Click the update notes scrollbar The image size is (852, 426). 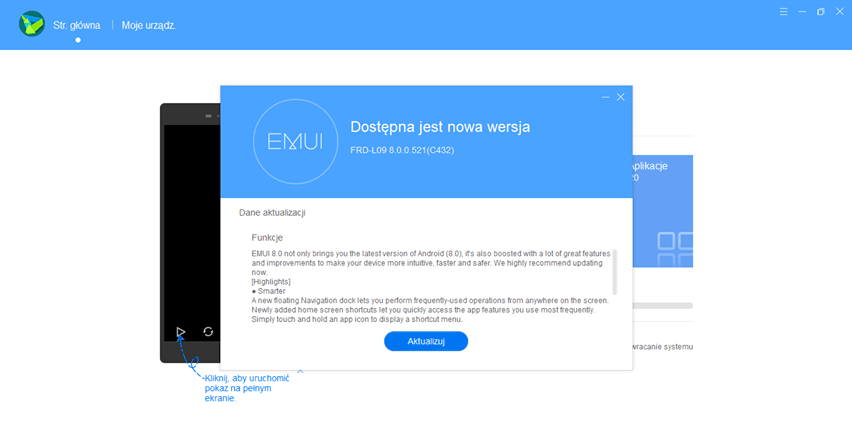(x=615, y=272)
